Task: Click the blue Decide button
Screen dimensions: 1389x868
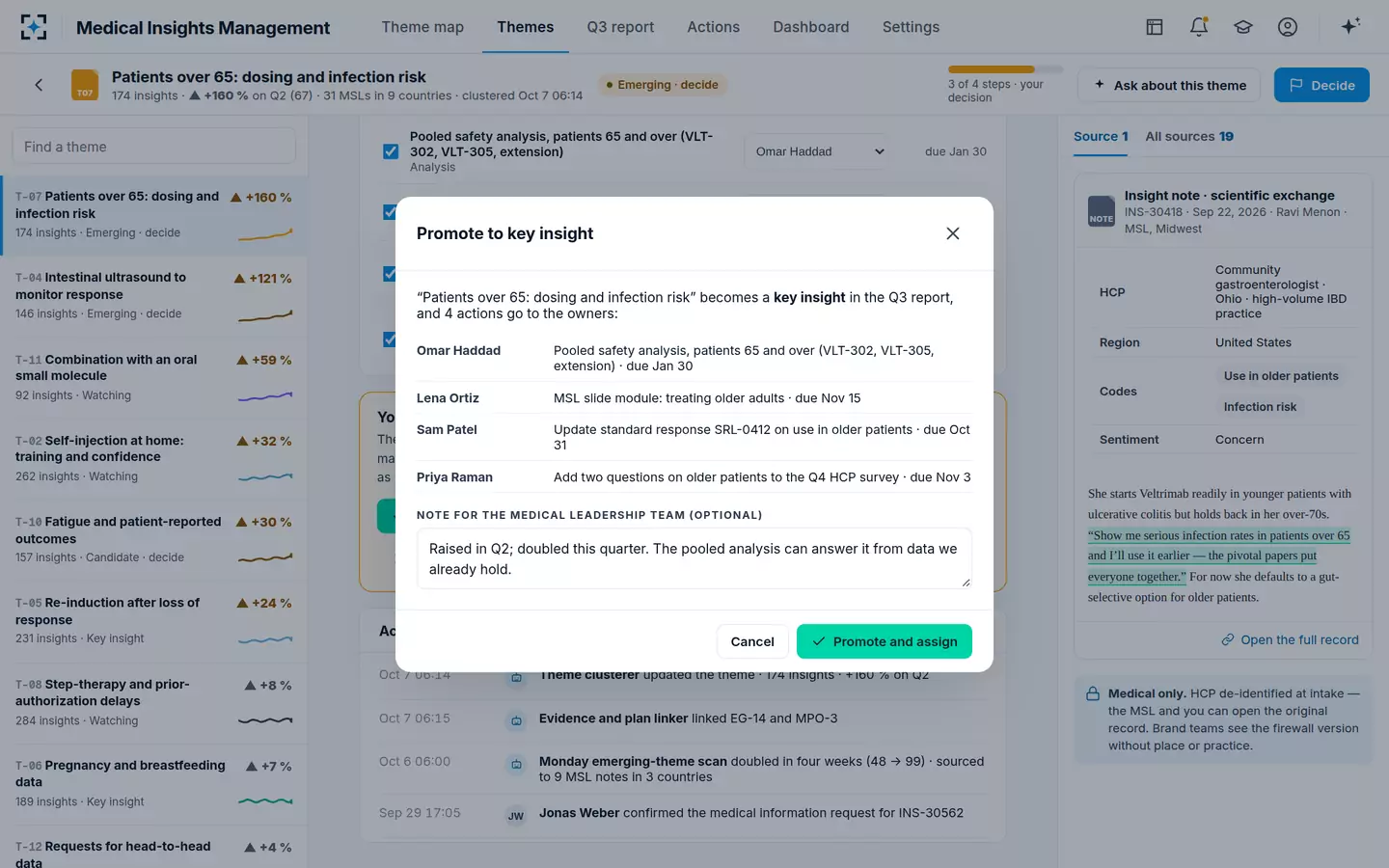Action: click(1321, 85)
